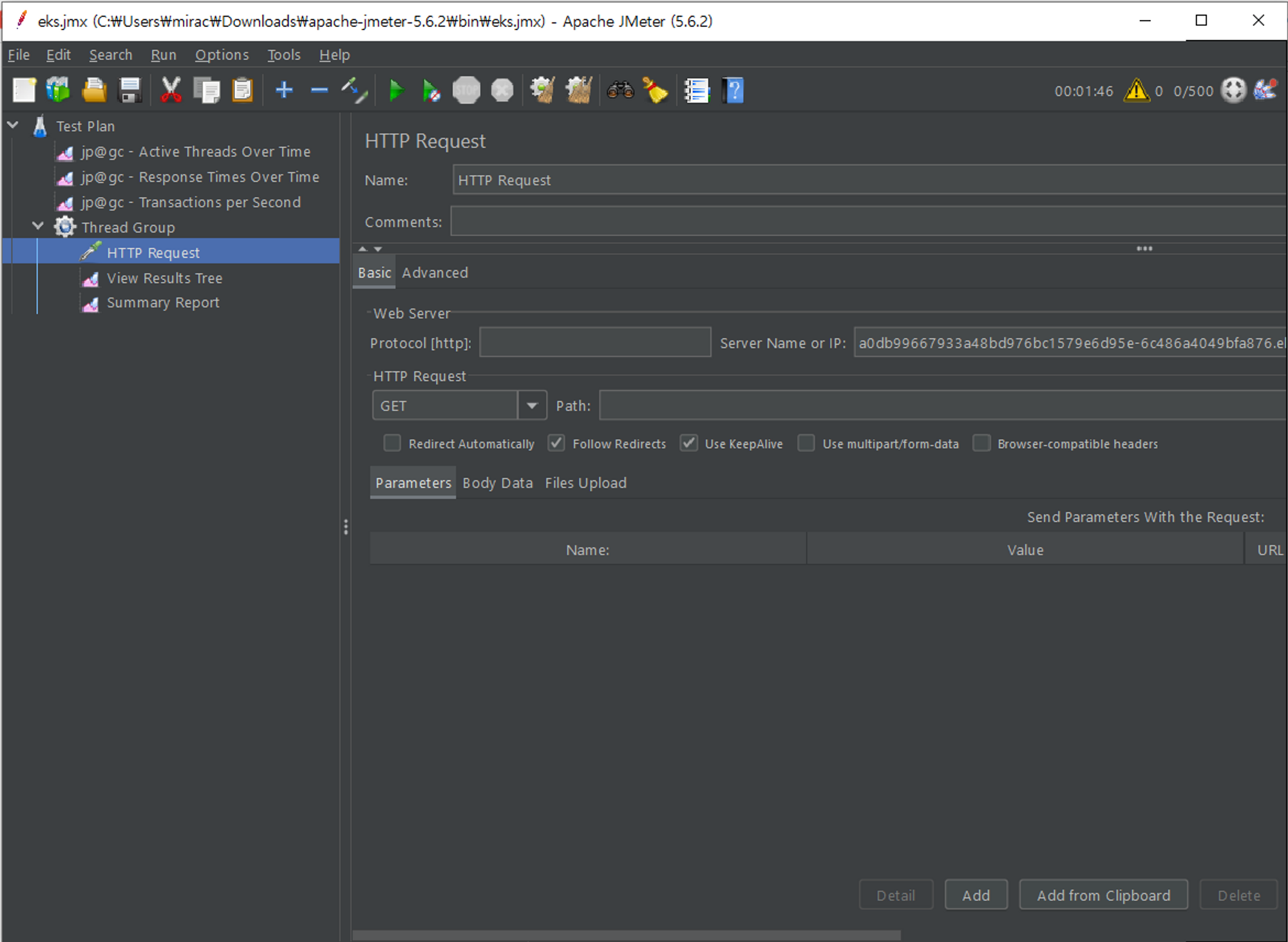
Task: Click the Detail button
Action: [x=896, y=895]
